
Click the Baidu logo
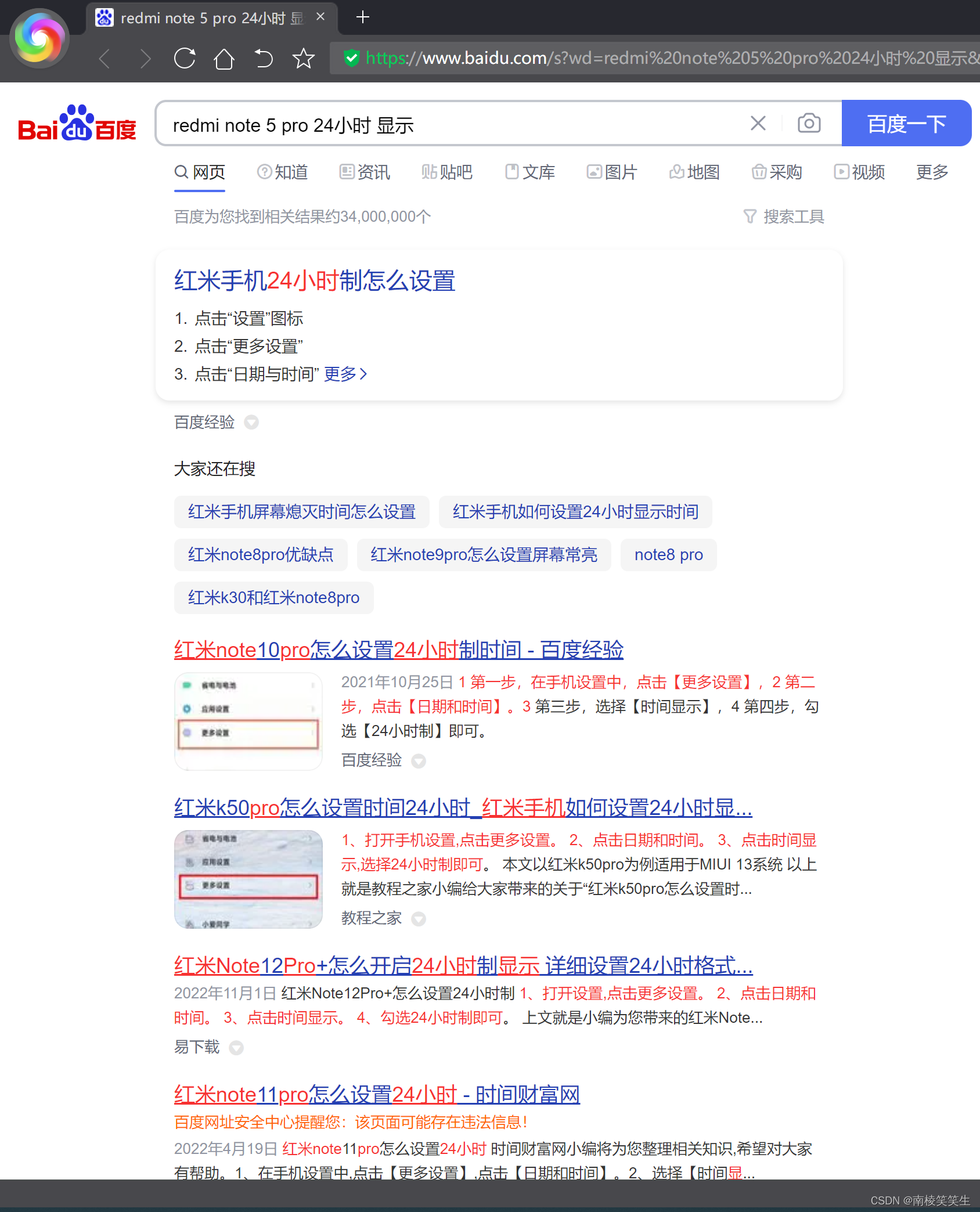(77, 123)
